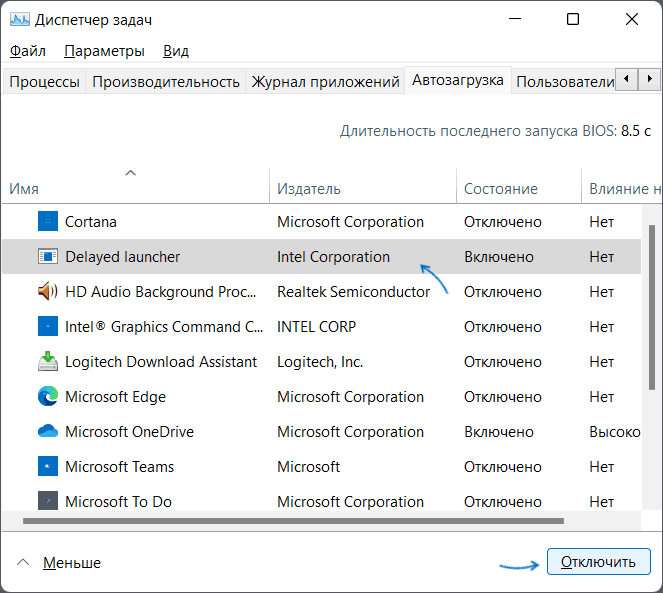Click the HD Audio speaker icon
Screen dimensions: 663x593
click(x=48, y=291)
